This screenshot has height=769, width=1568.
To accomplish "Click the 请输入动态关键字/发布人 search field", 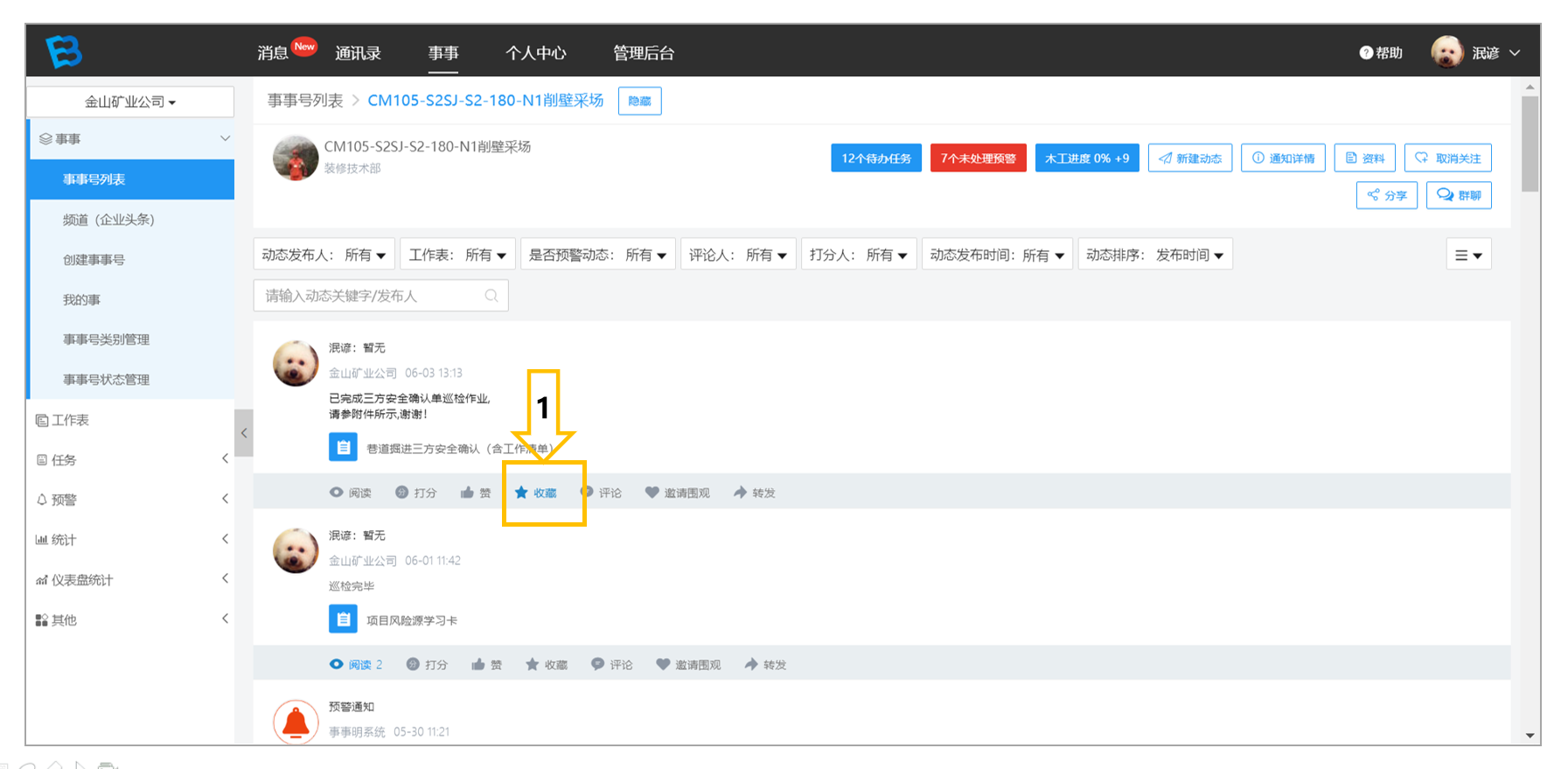I will [380, 296].
